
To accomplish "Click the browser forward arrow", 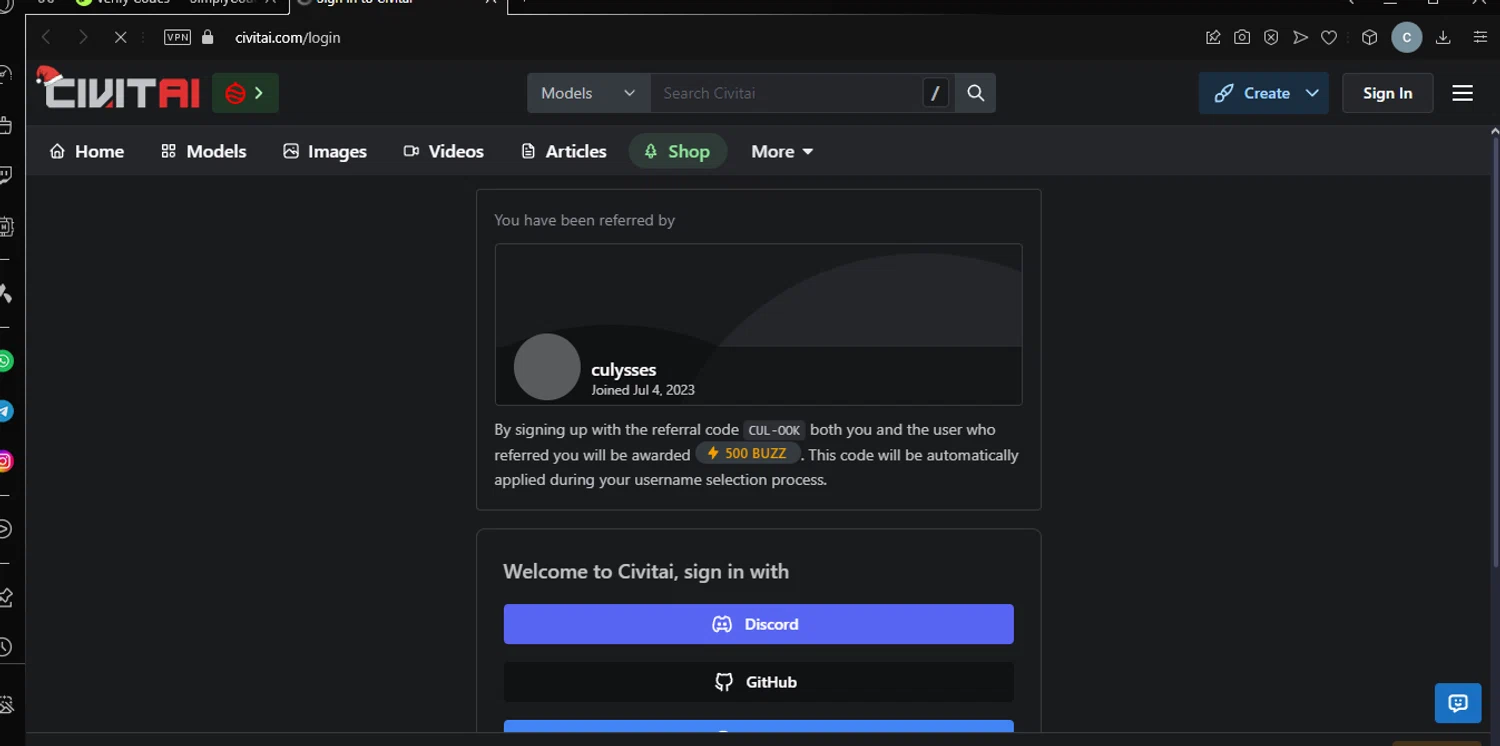I will click(x=83, y=37).
